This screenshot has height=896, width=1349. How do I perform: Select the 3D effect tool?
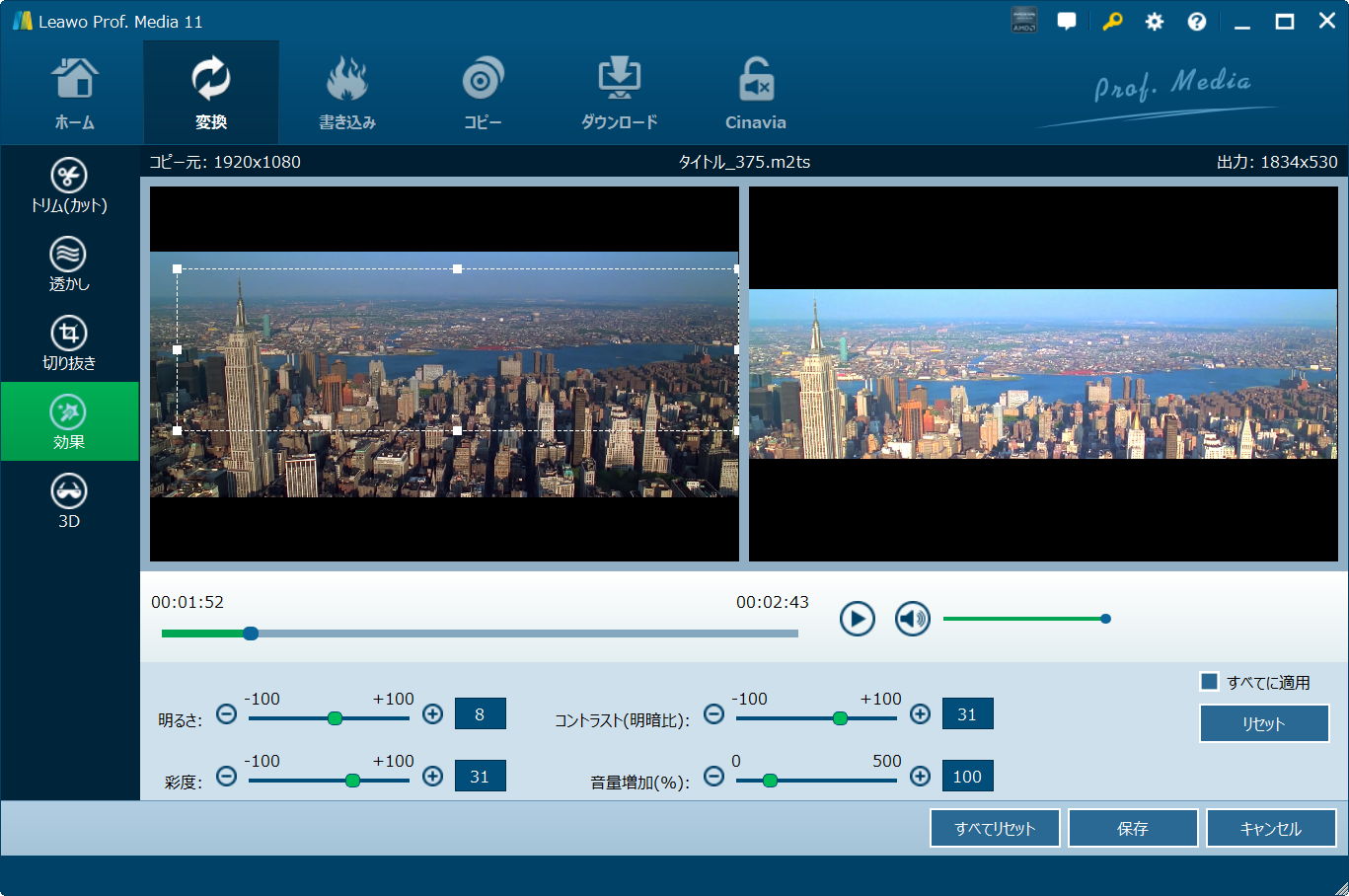69,501
